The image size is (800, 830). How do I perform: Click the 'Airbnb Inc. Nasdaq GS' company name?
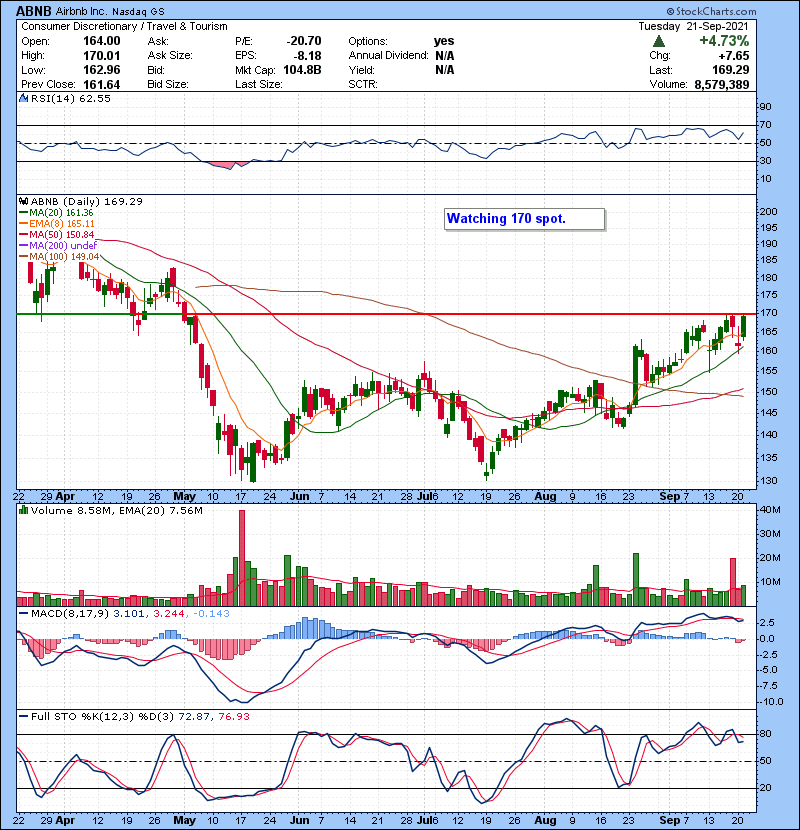pos(110,11)
